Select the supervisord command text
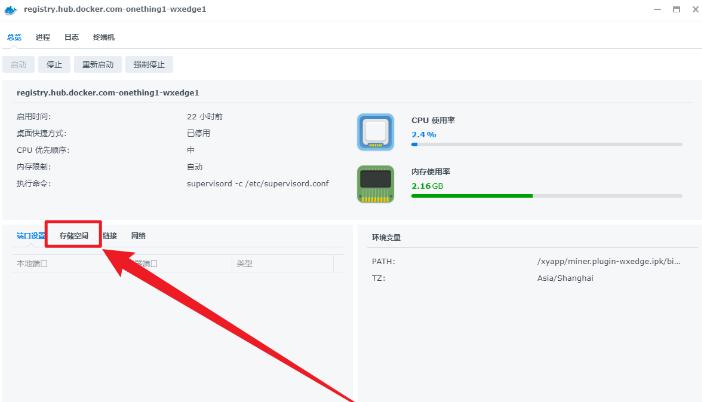 tap(258, 184)
